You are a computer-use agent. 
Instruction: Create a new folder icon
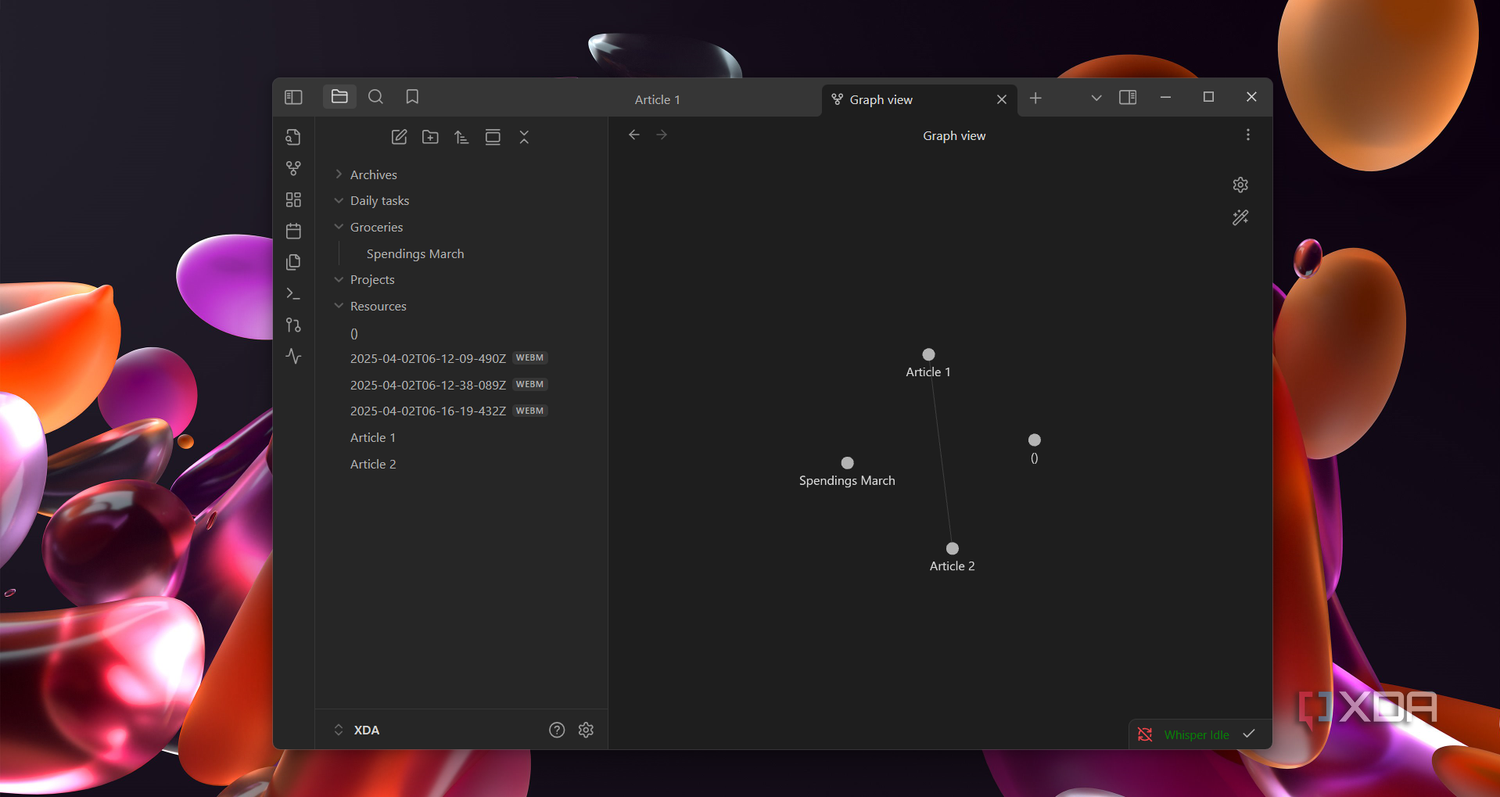430,137
